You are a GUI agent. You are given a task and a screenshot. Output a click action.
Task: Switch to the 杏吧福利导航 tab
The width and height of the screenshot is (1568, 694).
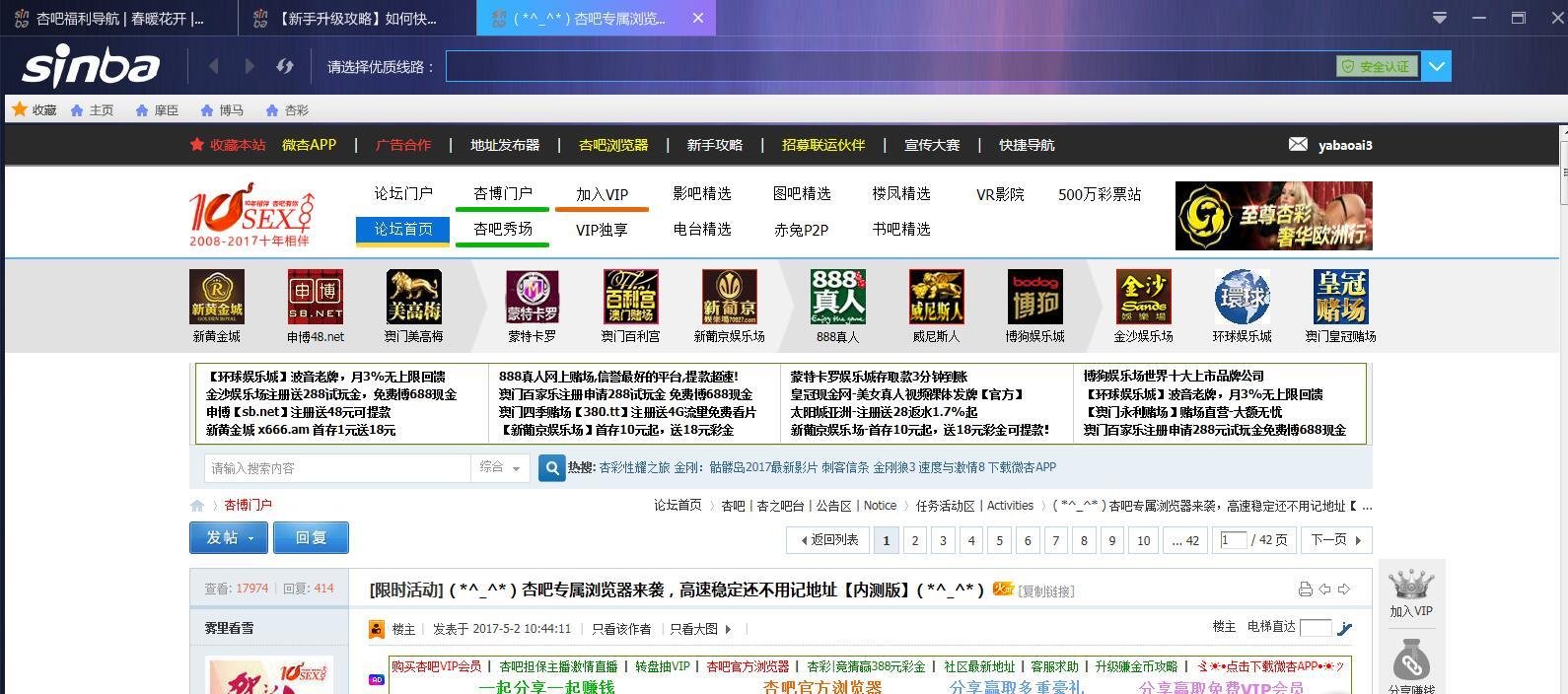coord(118,18)
